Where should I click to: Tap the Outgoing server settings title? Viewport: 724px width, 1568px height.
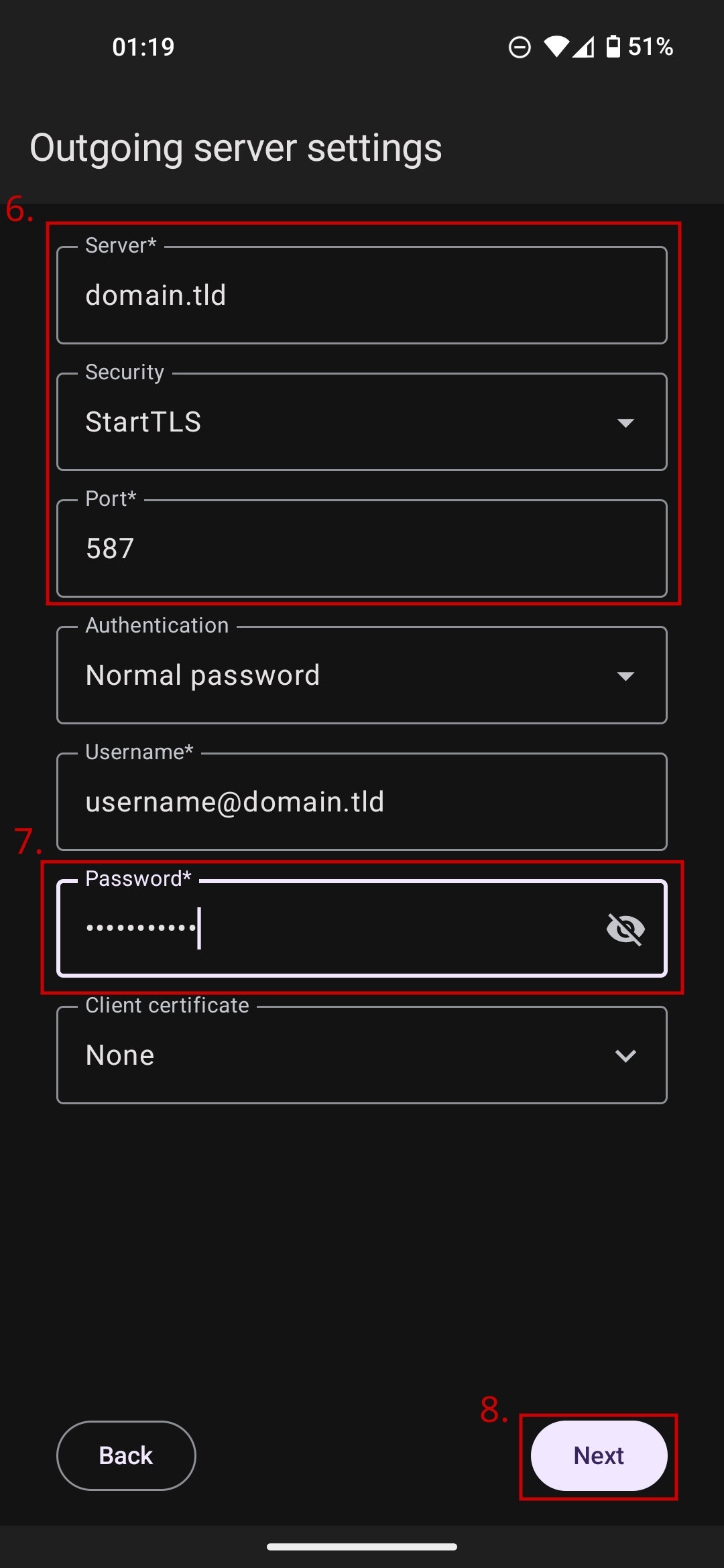[236, 148]
